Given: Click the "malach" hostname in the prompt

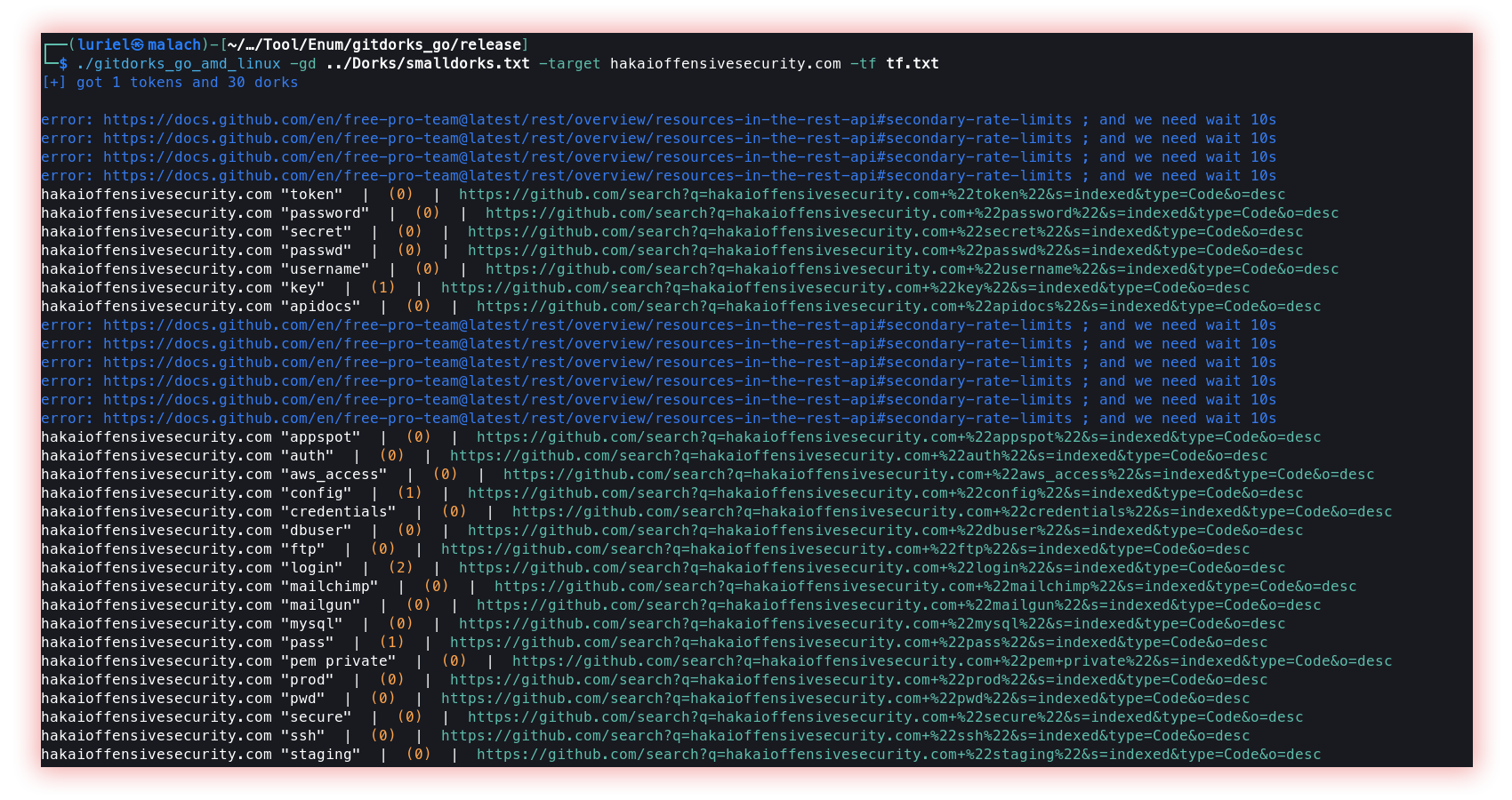Looking at the screenshot, I should coord(174,45).
